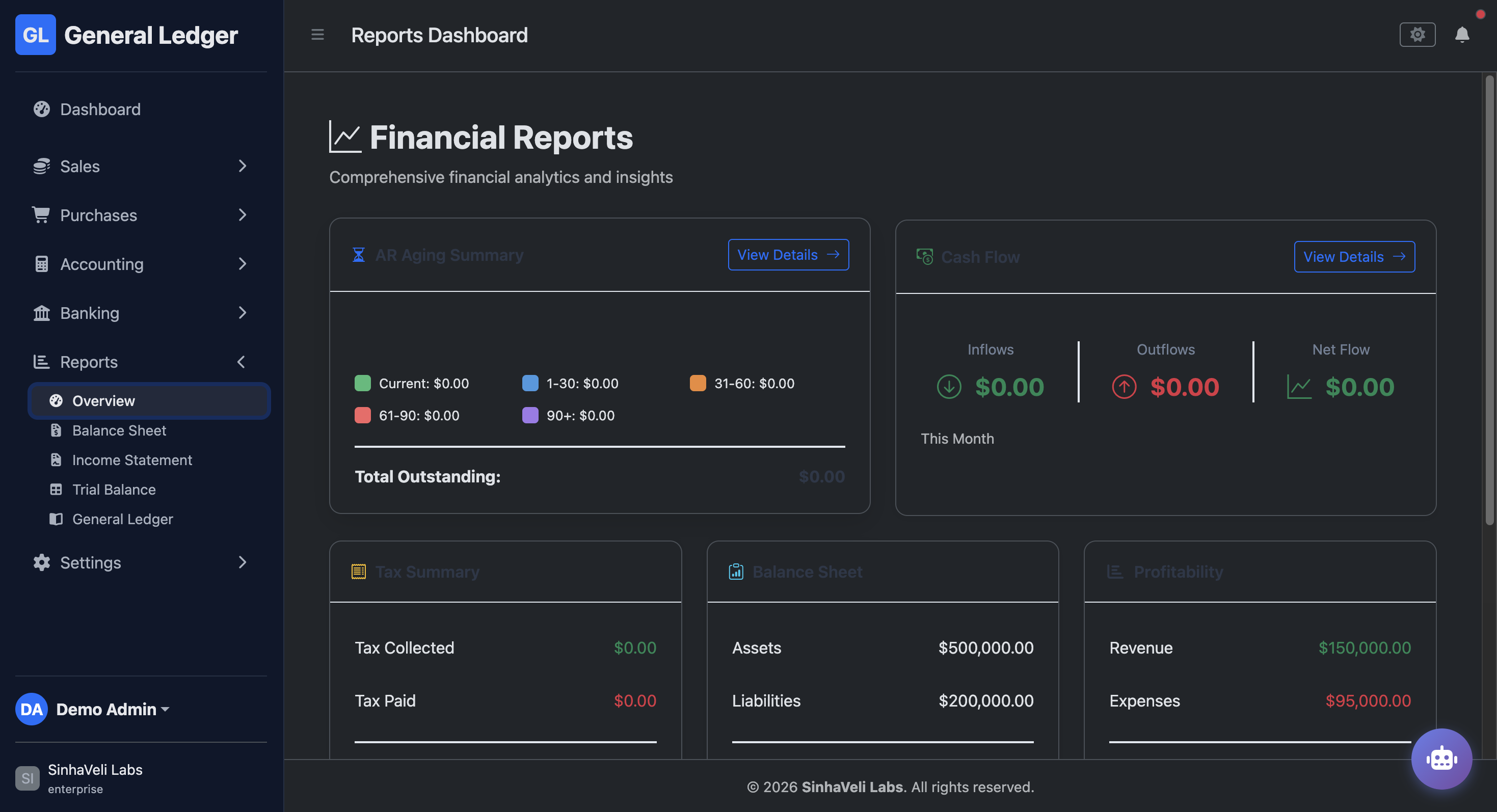1497x812 pixels.
Task: View Details for AR Aging Summary
Action: click(x=788, y=254)
